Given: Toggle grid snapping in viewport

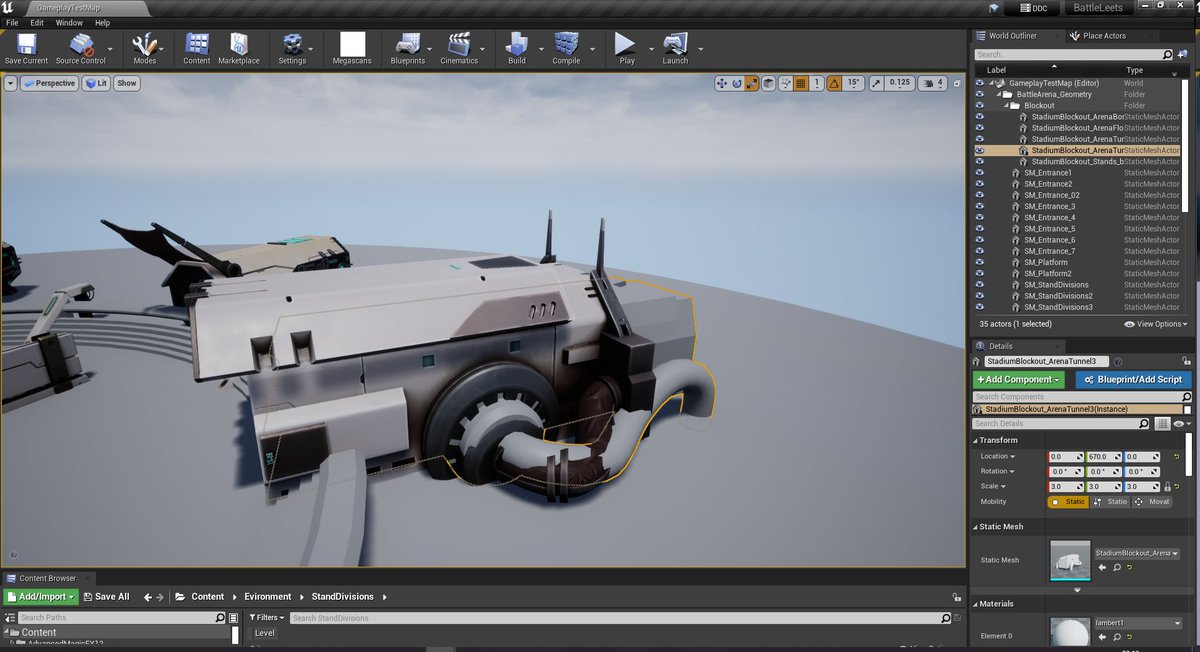Looking at the screenshot, I should click(800, 83).
